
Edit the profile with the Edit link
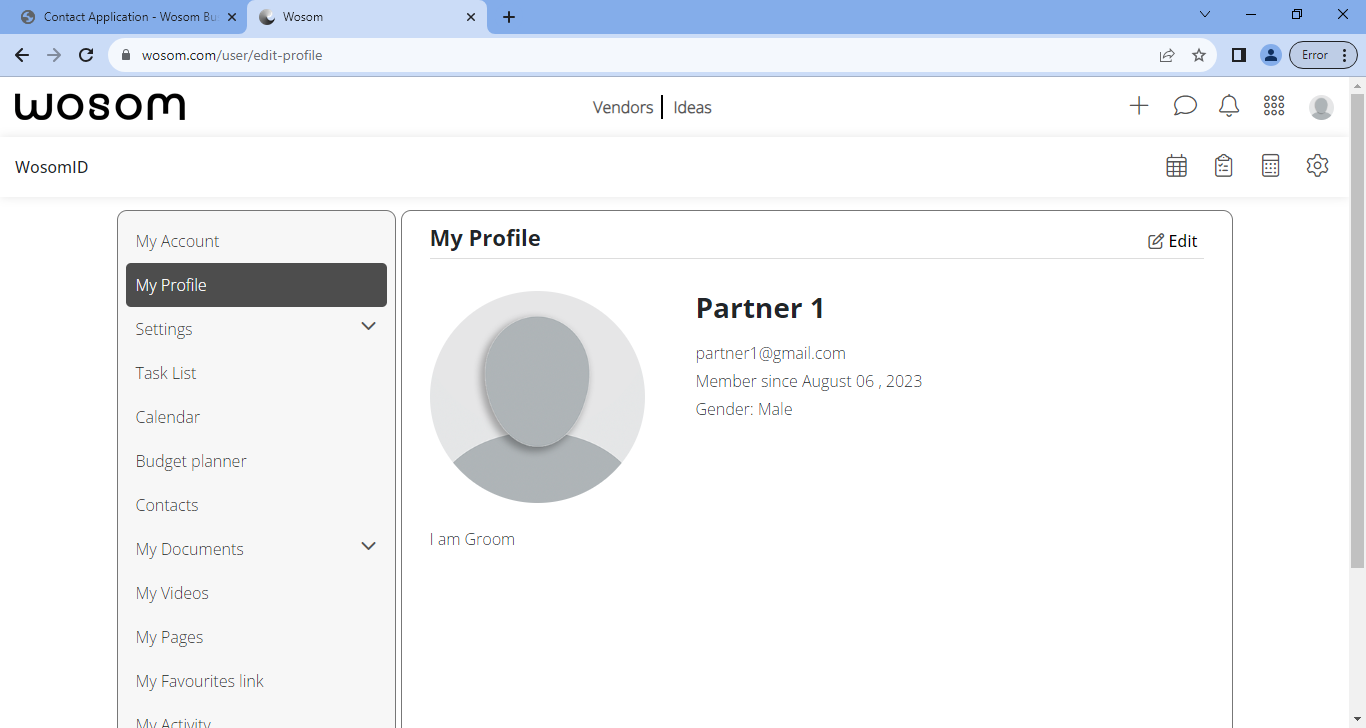point(1172,241)
